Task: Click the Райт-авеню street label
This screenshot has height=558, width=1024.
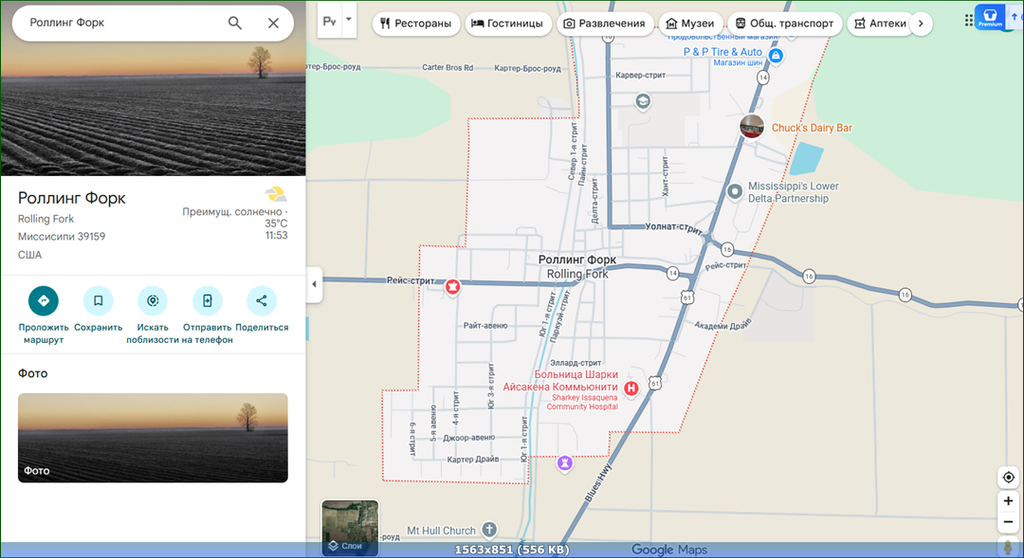Action: (485, 325)
